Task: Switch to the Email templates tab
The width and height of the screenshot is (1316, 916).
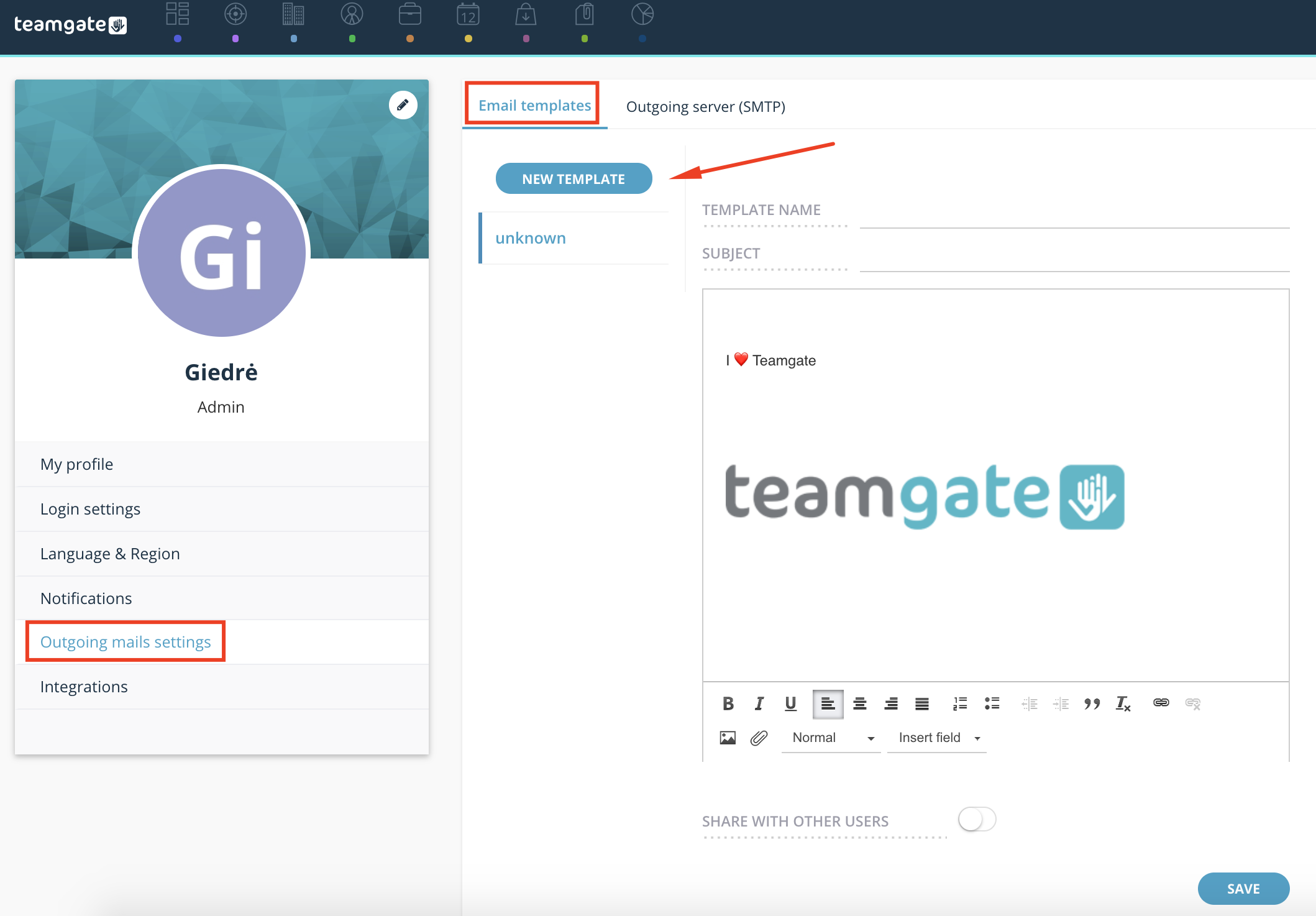Action: (534, 105)
